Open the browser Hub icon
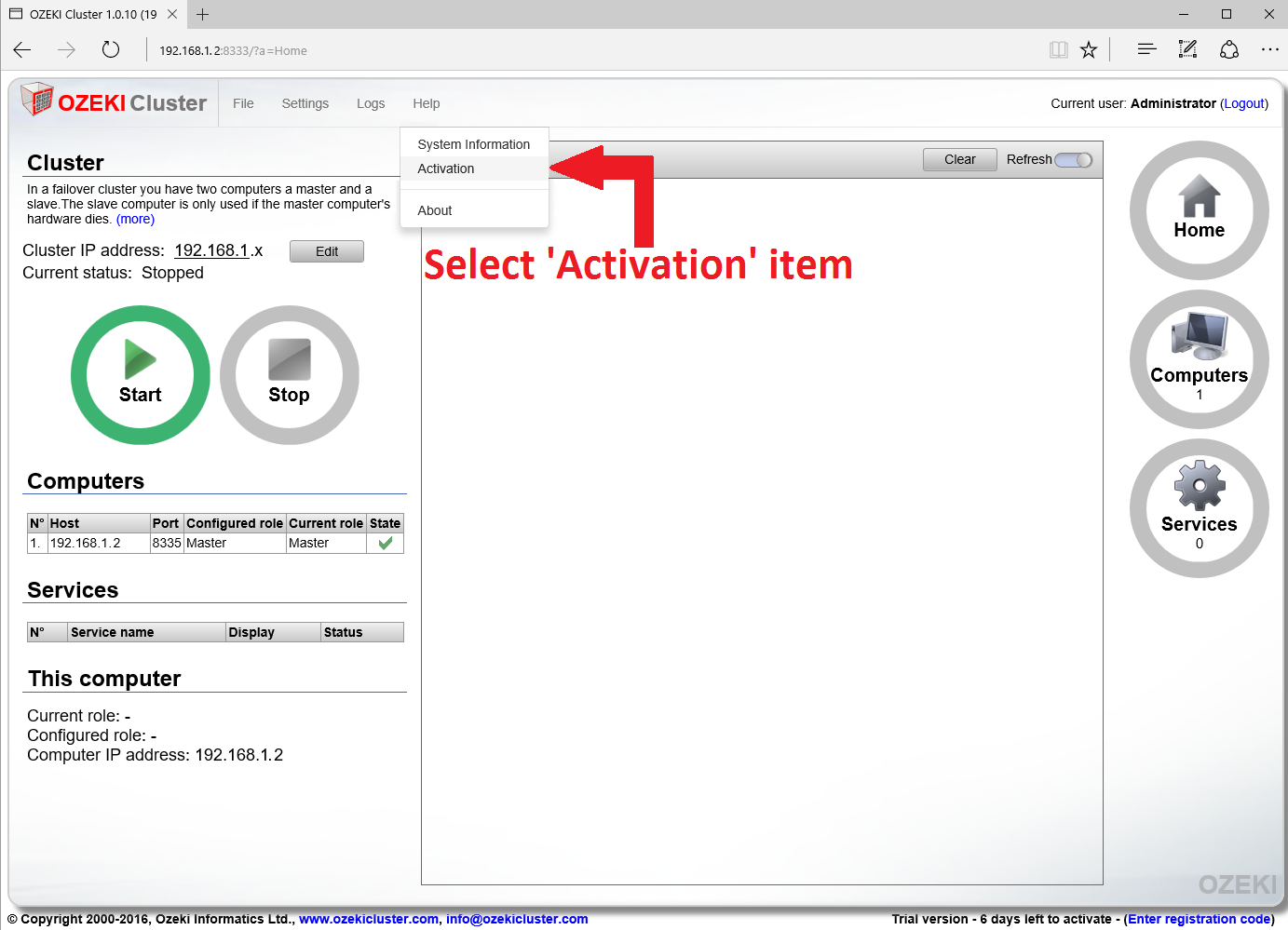The height and width of the screenshot is (930, 1288). click(x=1146, y=49)
